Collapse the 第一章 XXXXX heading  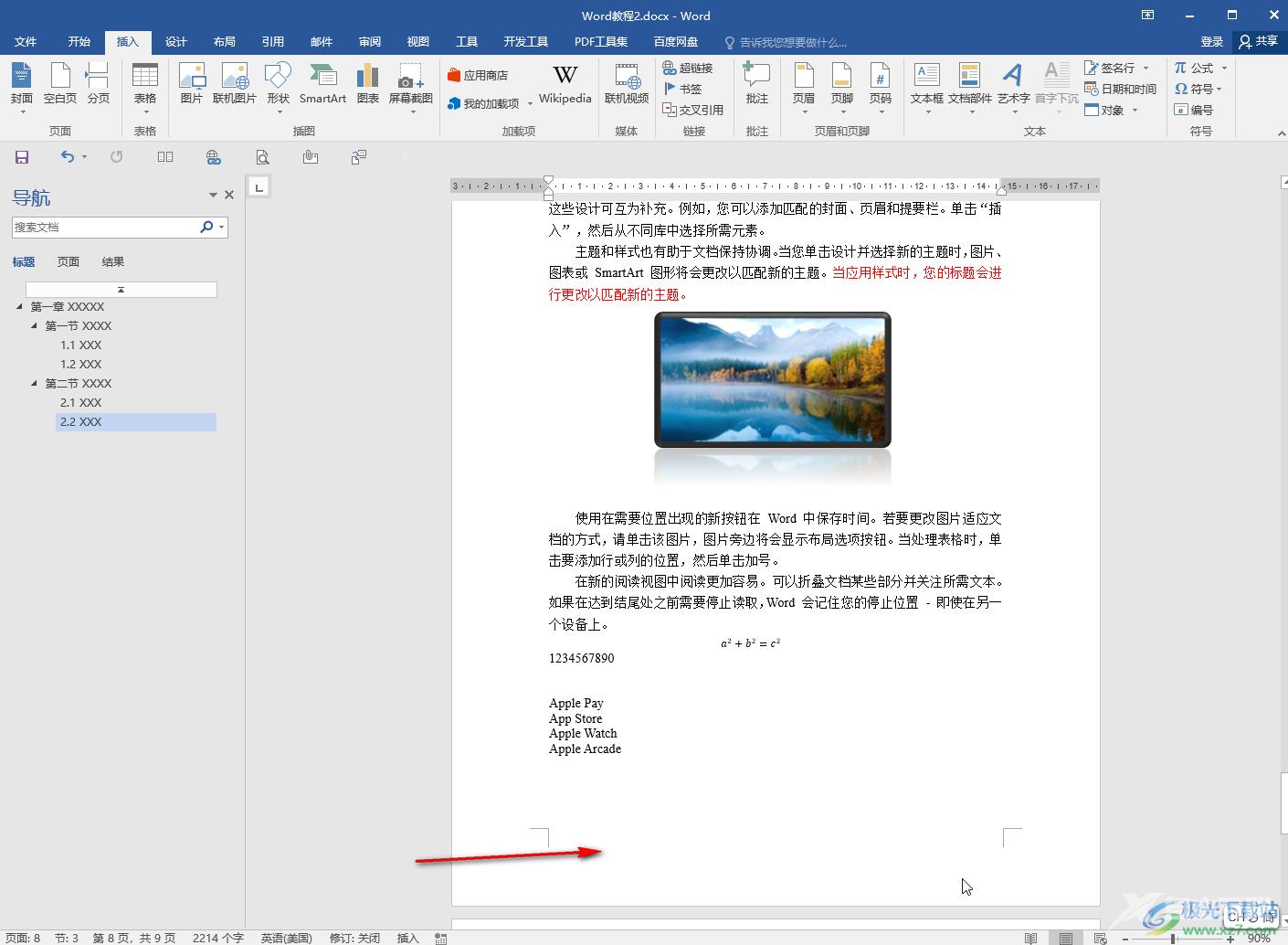pyautogui.click(x=20, y=306)
